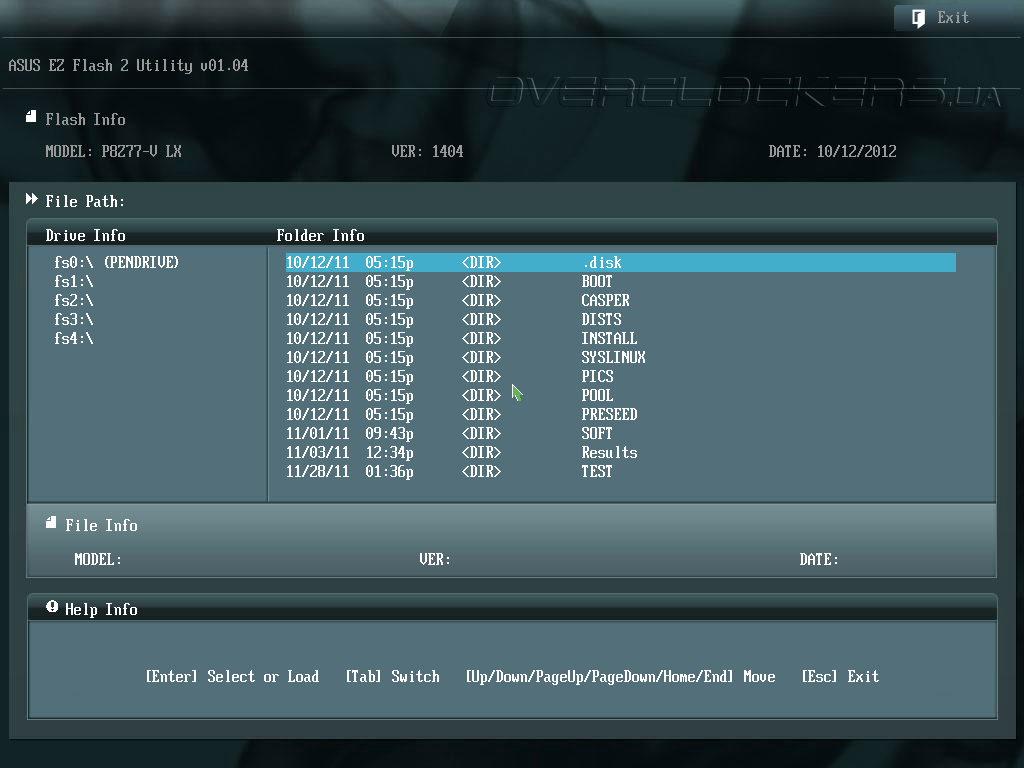Screen dimensions: 1024x768
Task: Click MODEL: P8Z77-V LX text
Action: [114, 152]
